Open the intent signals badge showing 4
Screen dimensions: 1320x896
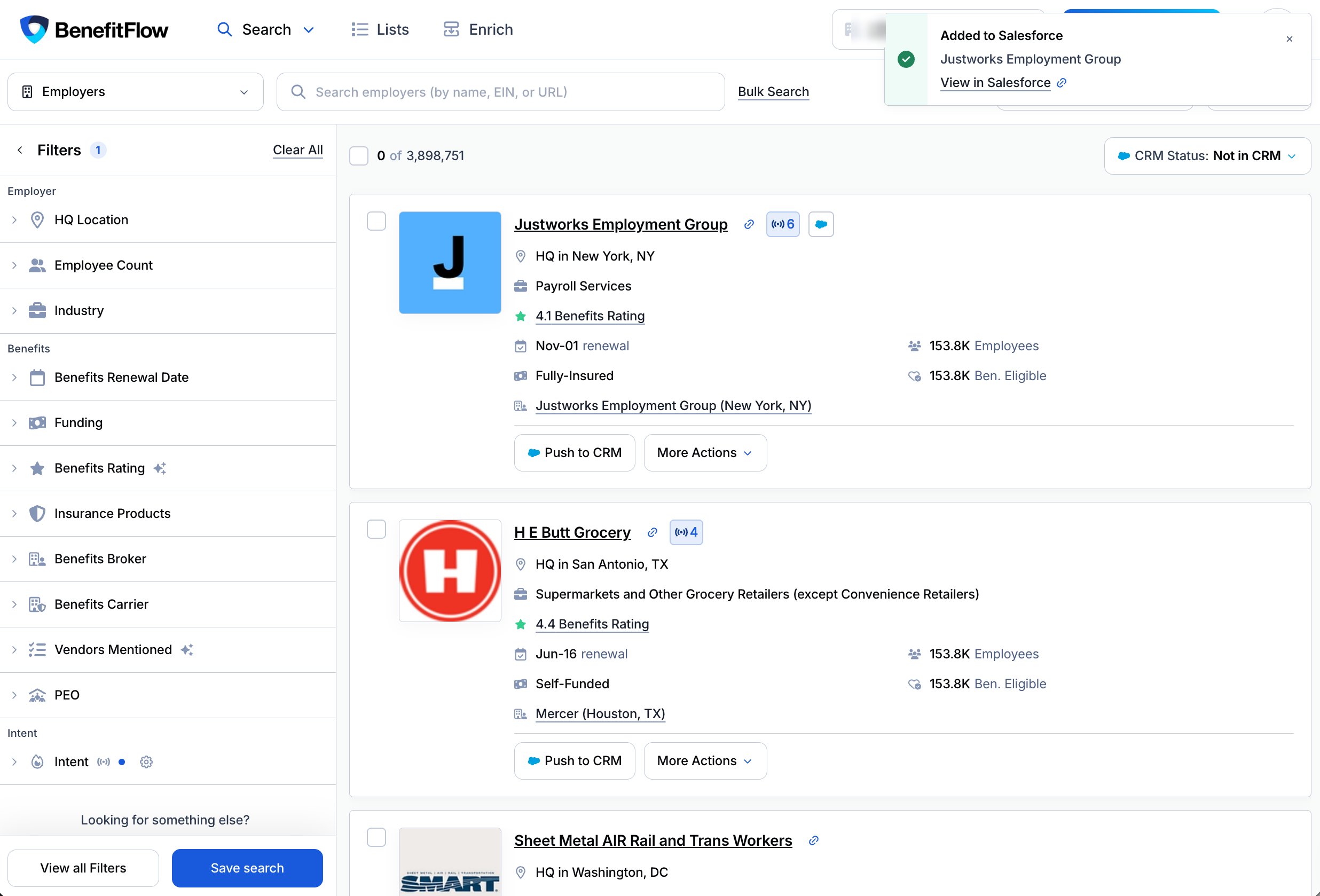coord(686,532)
